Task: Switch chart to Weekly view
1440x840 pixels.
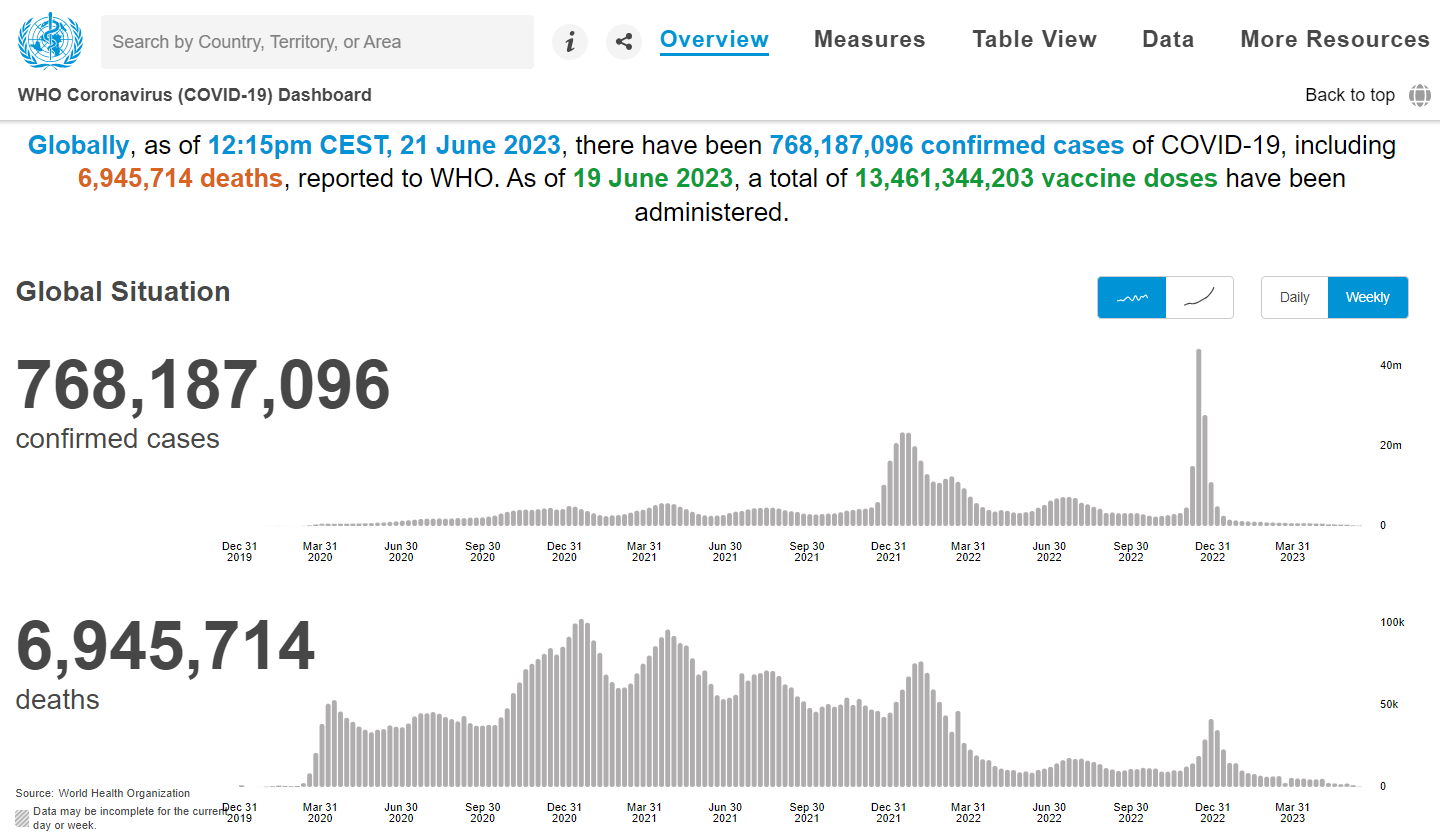Action: 1367,298
